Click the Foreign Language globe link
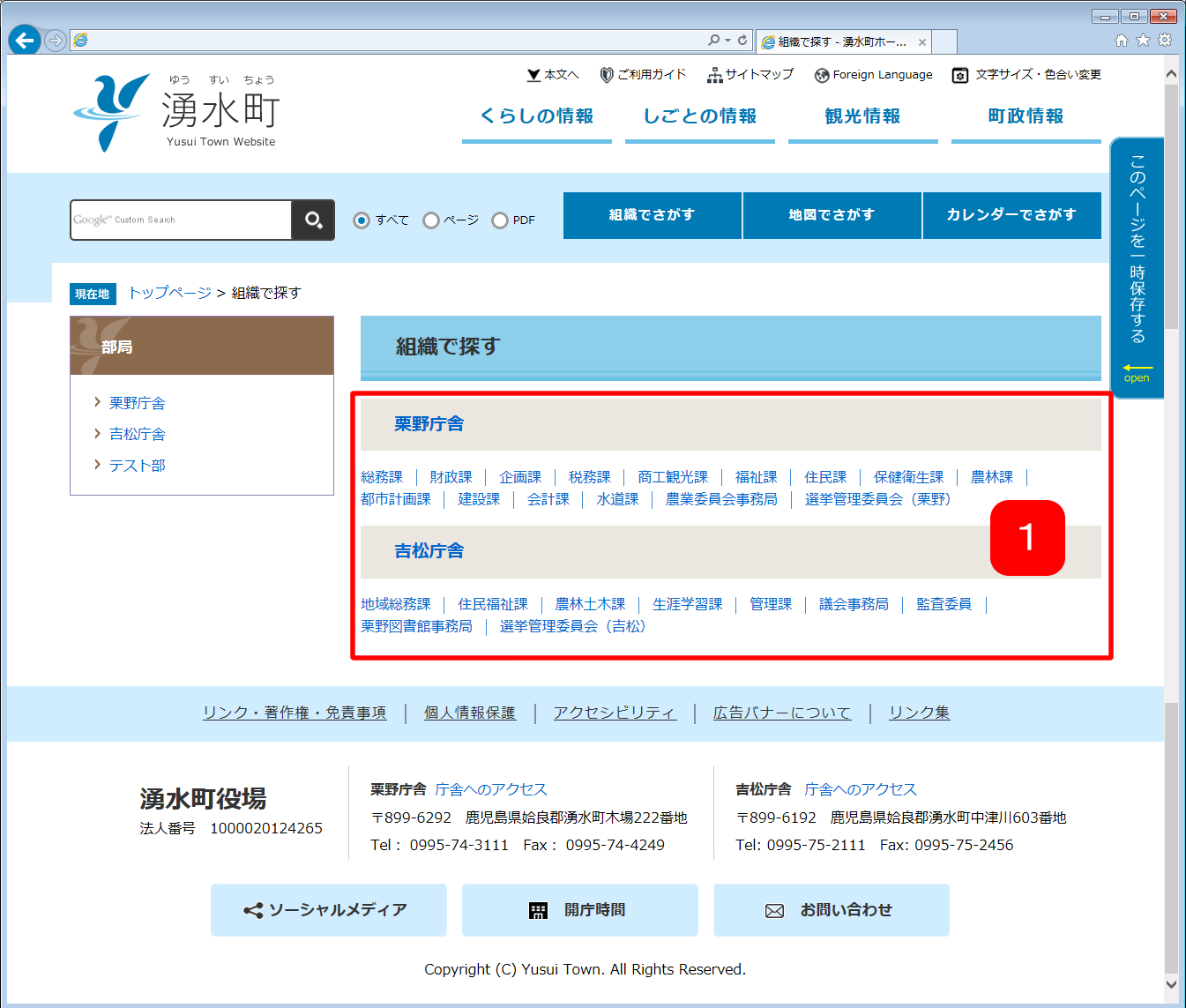The height and width of the screenshot is (1008, 1186). click(874, 75)
